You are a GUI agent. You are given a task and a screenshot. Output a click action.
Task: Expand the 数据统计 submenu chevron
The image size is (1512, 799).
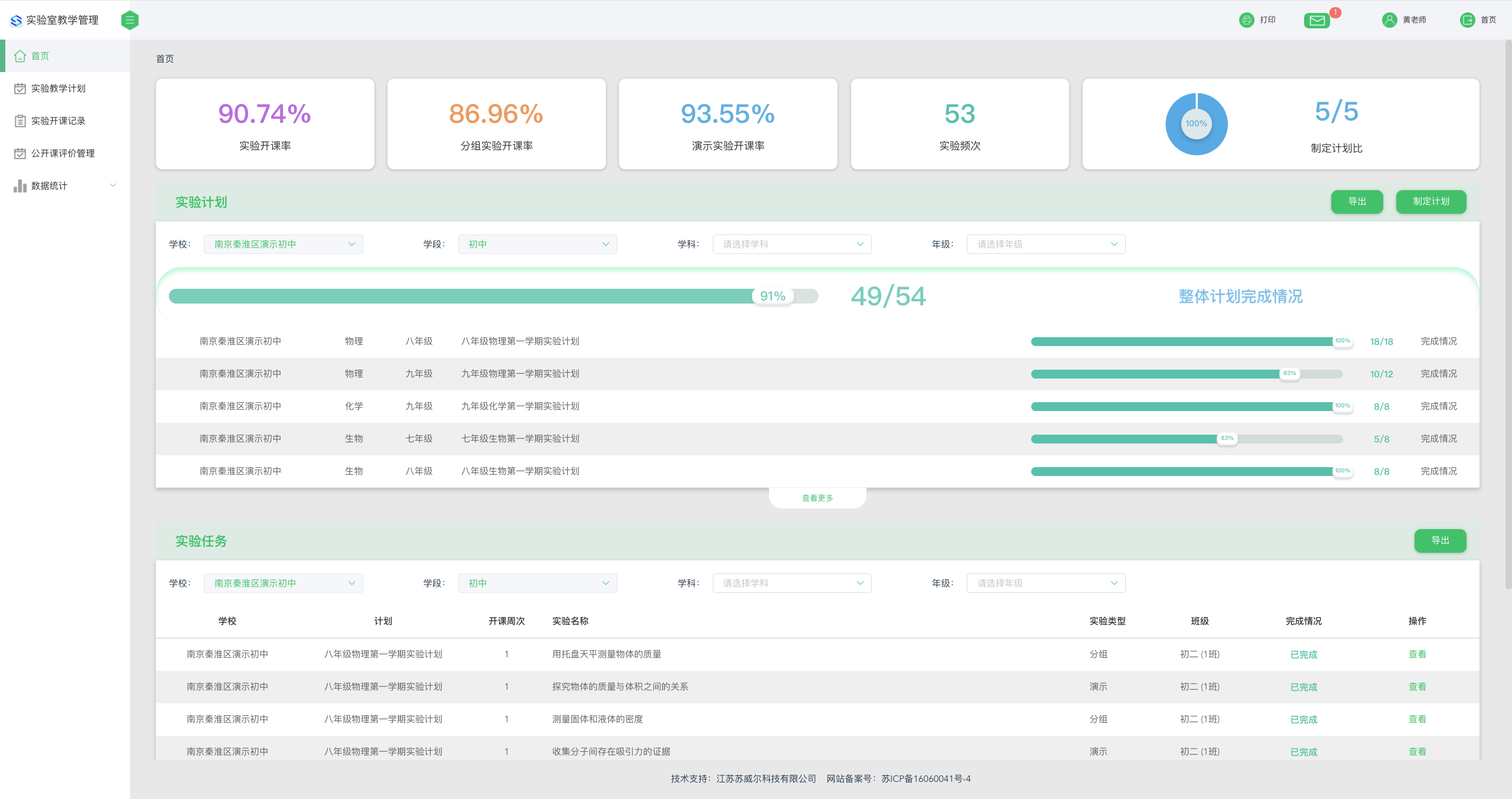113,185
